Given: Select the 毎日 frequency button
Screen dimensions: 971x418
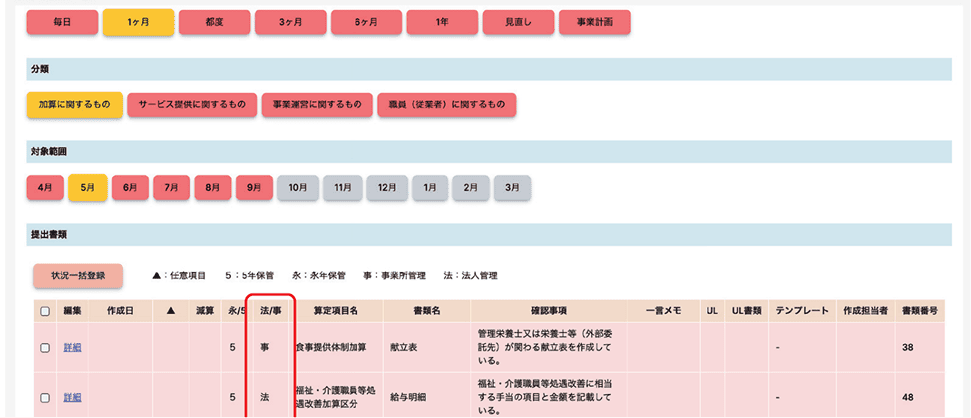Looking at the screenshot, I should click(x=62, y=22).
